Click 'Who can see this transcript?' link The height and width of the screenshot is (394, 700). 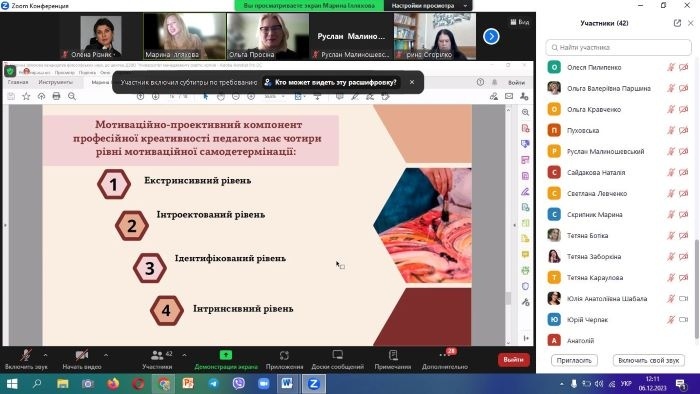tap(330, 83)
